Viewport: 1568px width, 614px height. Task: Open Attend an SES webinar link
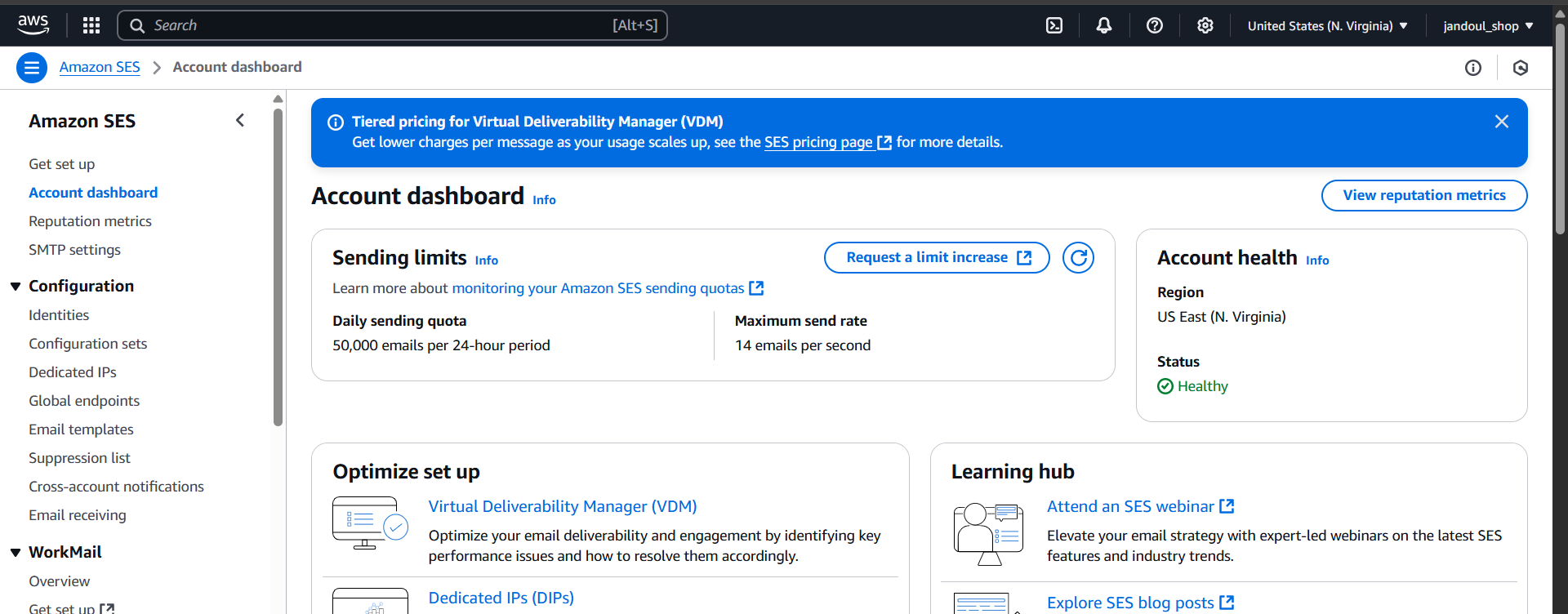[1140, 506]
